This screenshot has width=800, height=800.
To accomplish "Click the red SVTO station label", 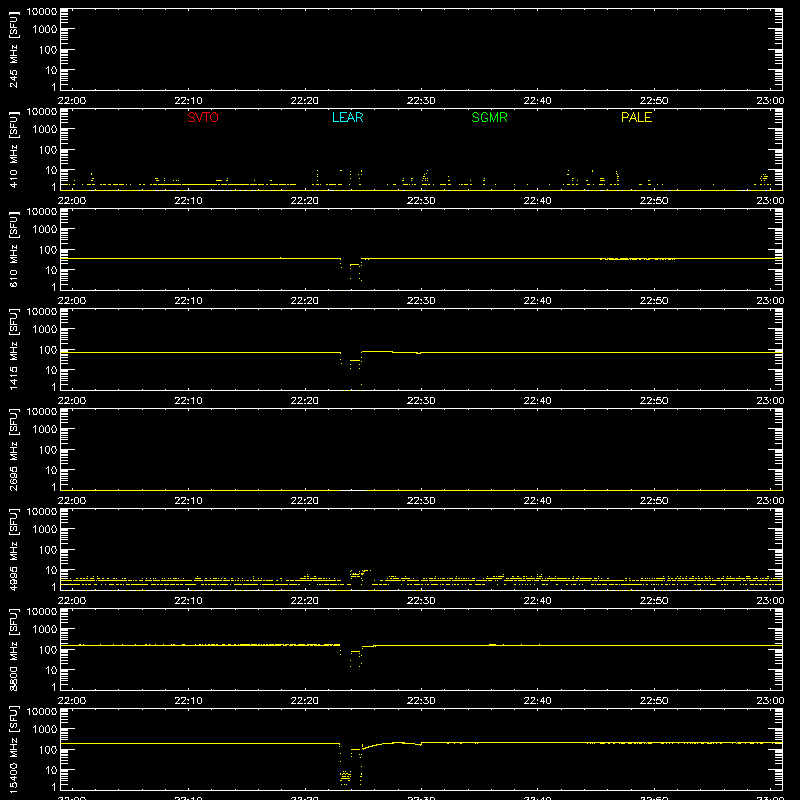I will pyautogui.click(x=203, y=117).
